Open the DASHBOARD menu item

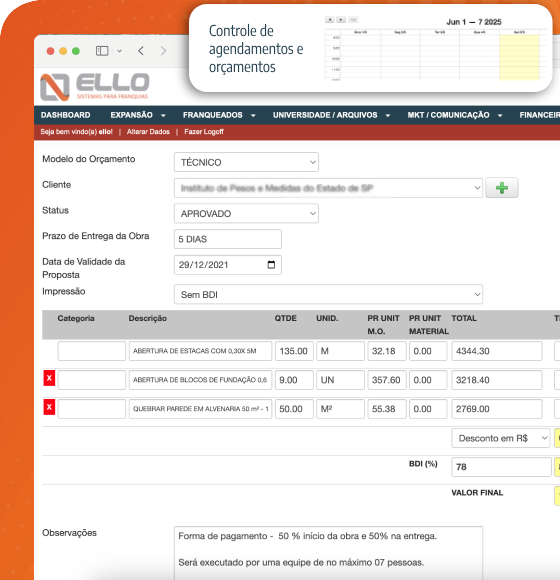(65, 115)
